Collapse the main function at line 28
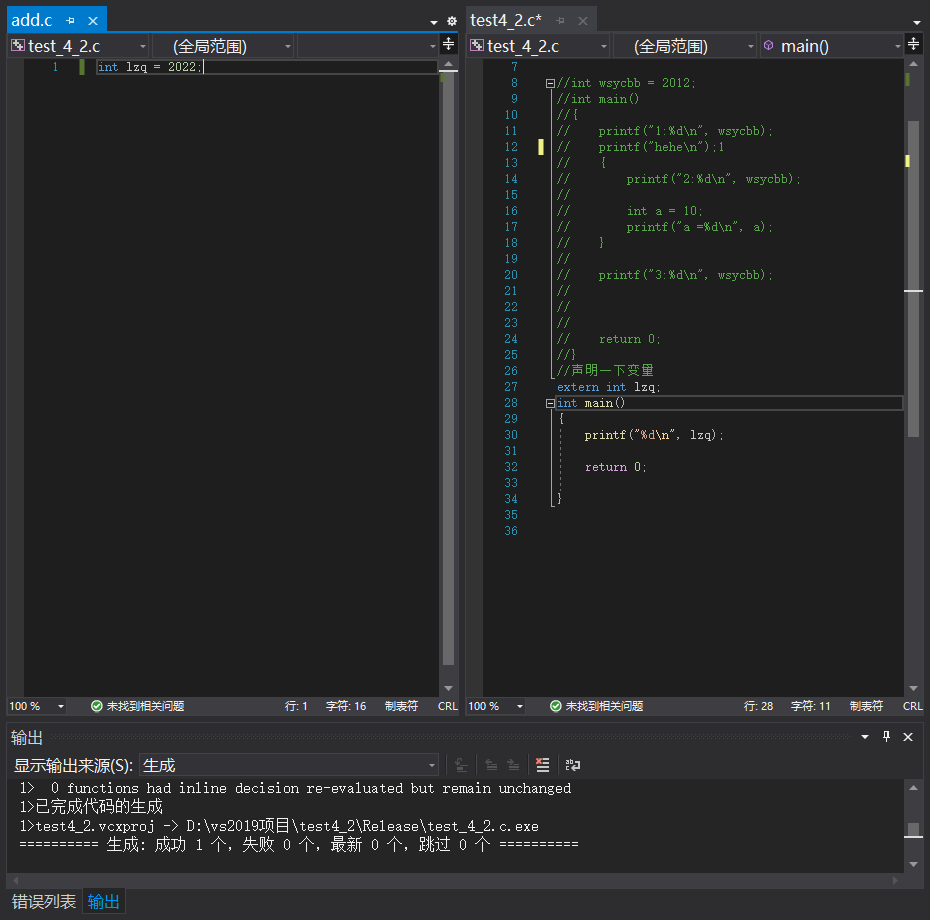The height and width of the screenshot is (920, 930). [550, 403]
